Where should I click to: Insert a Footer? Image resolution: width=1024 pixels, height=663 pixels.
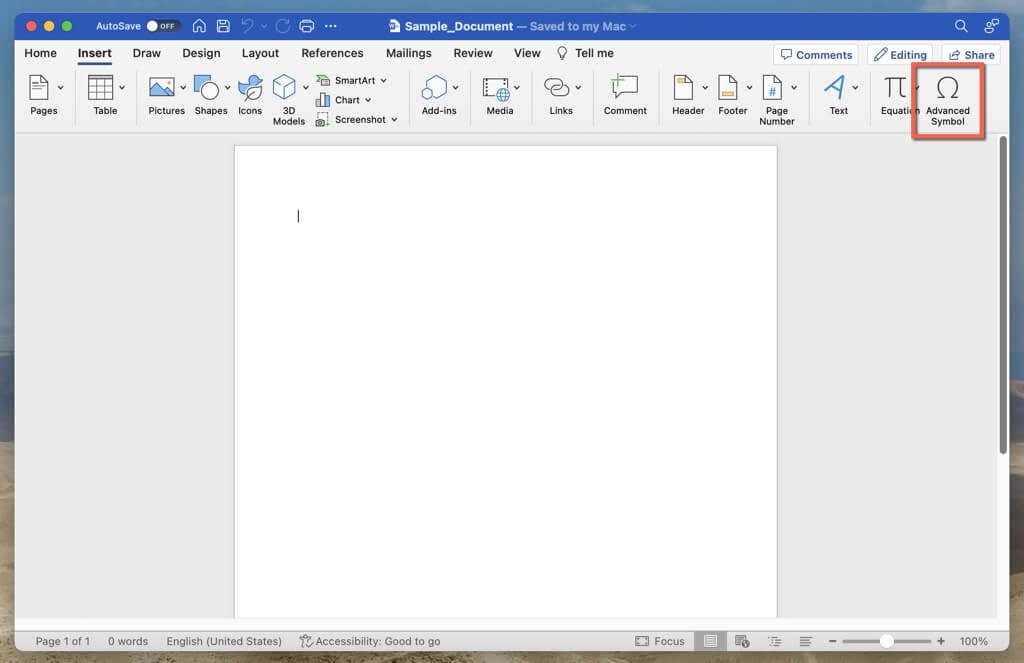(x=728, y=88)
